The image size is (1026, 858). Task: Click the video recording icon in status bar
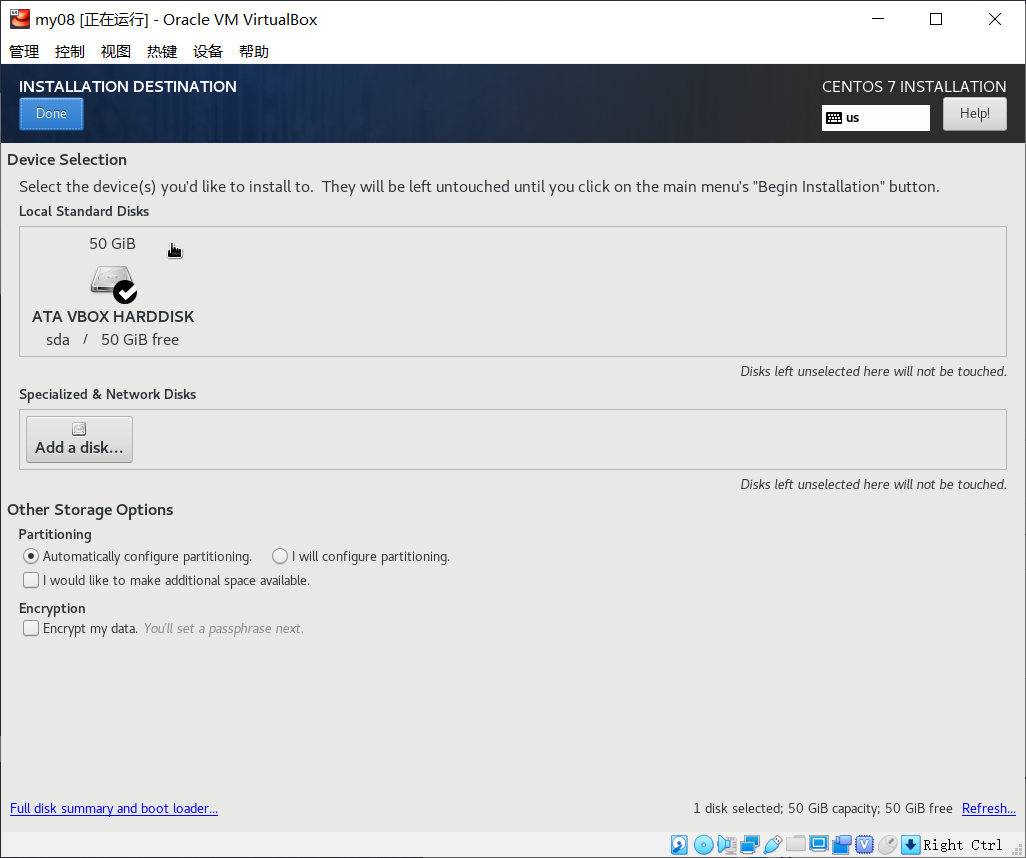pyautogui.click(x=841, y=844)
